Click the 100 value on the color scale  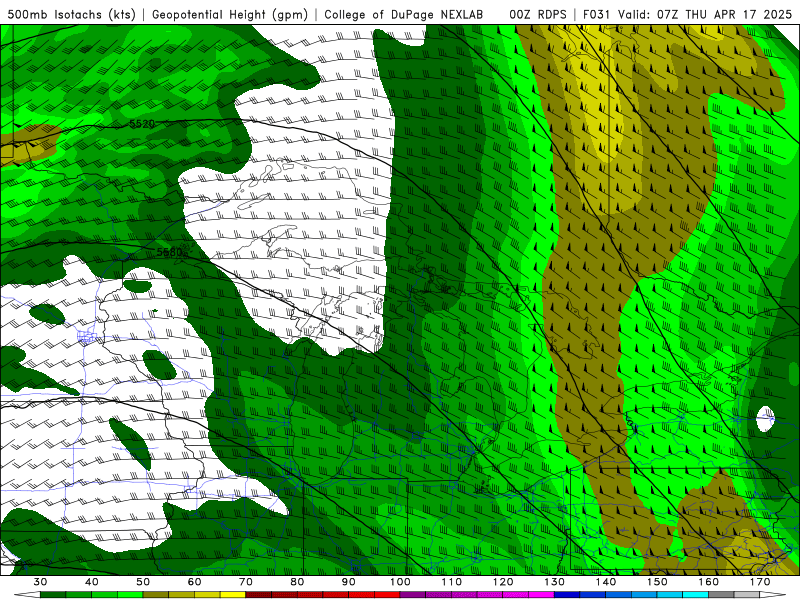click(400, 582)
